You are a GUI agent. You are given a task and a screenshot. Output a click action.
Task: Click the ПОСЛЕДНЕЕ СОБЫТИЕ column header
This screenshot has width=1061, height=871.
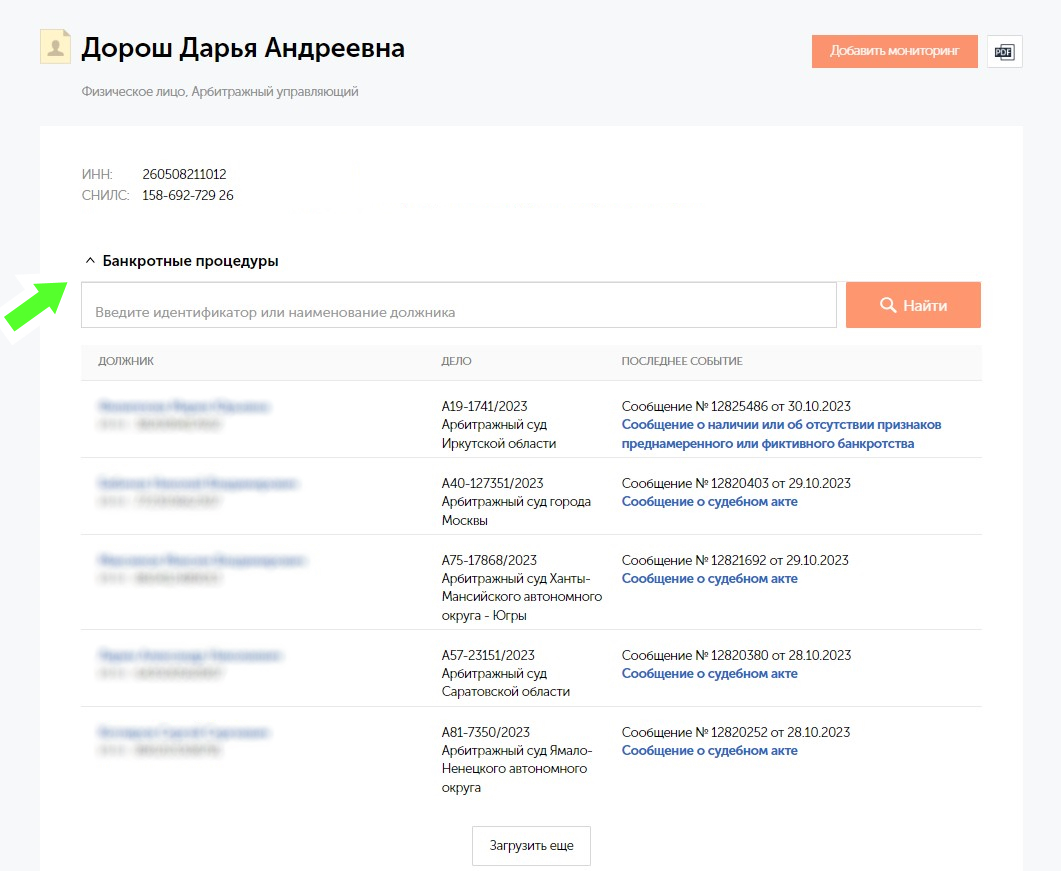[x=681, y=361]
